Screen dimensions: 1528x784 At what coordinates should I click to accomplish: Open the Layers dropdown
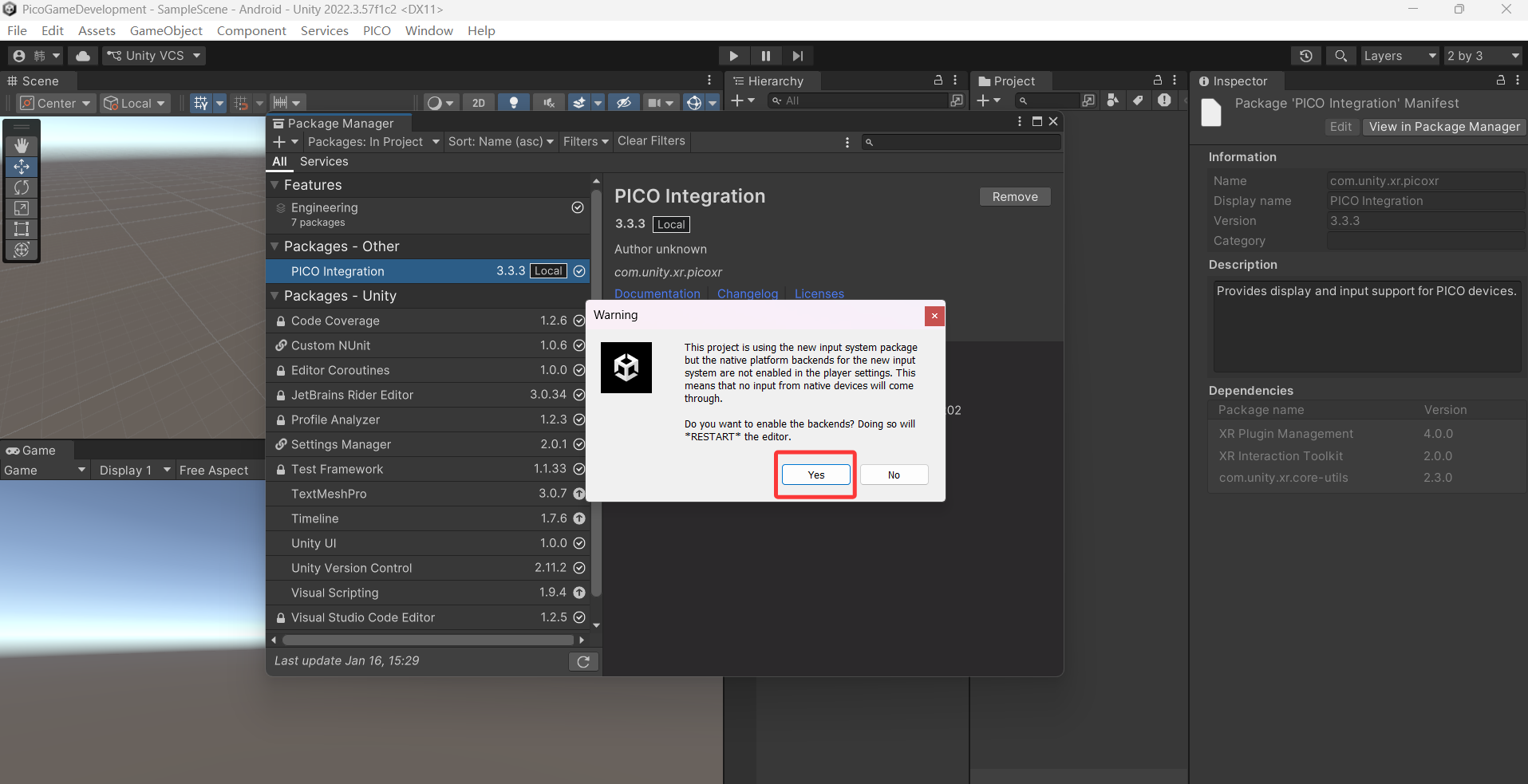tap(1400, 56)
